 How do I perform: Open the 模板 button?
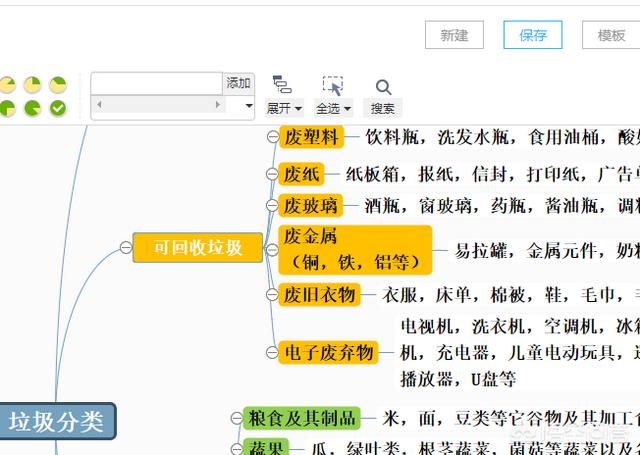coord(611,35)
